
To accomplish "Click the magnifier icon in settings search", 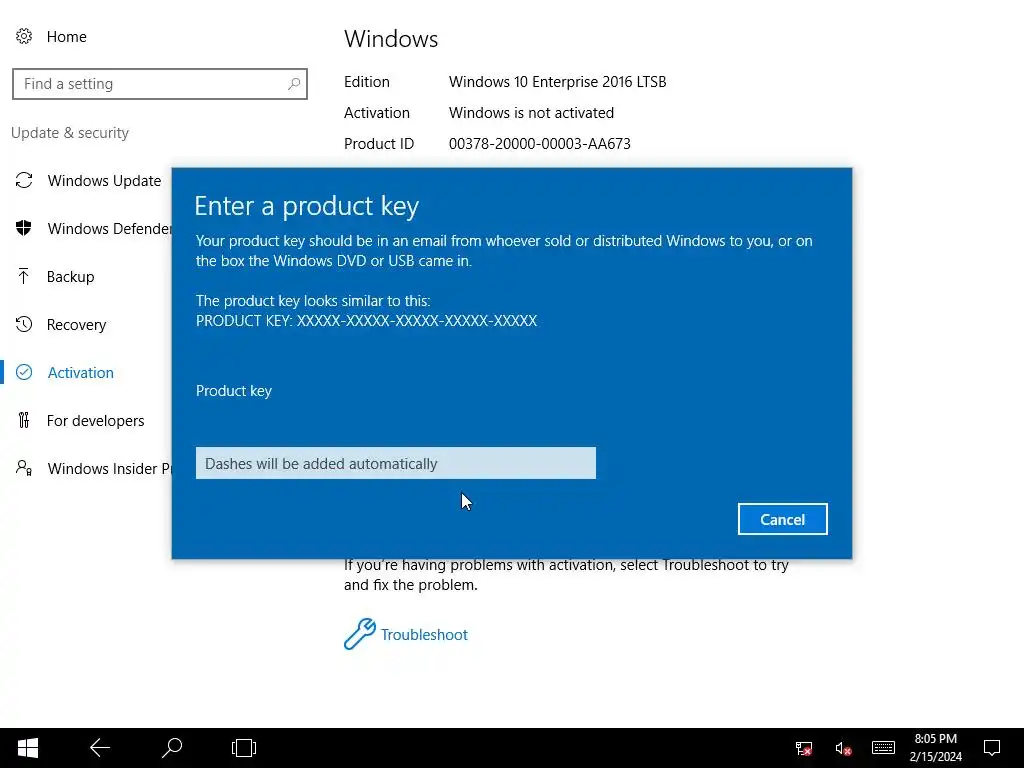I will pos(294,84).
